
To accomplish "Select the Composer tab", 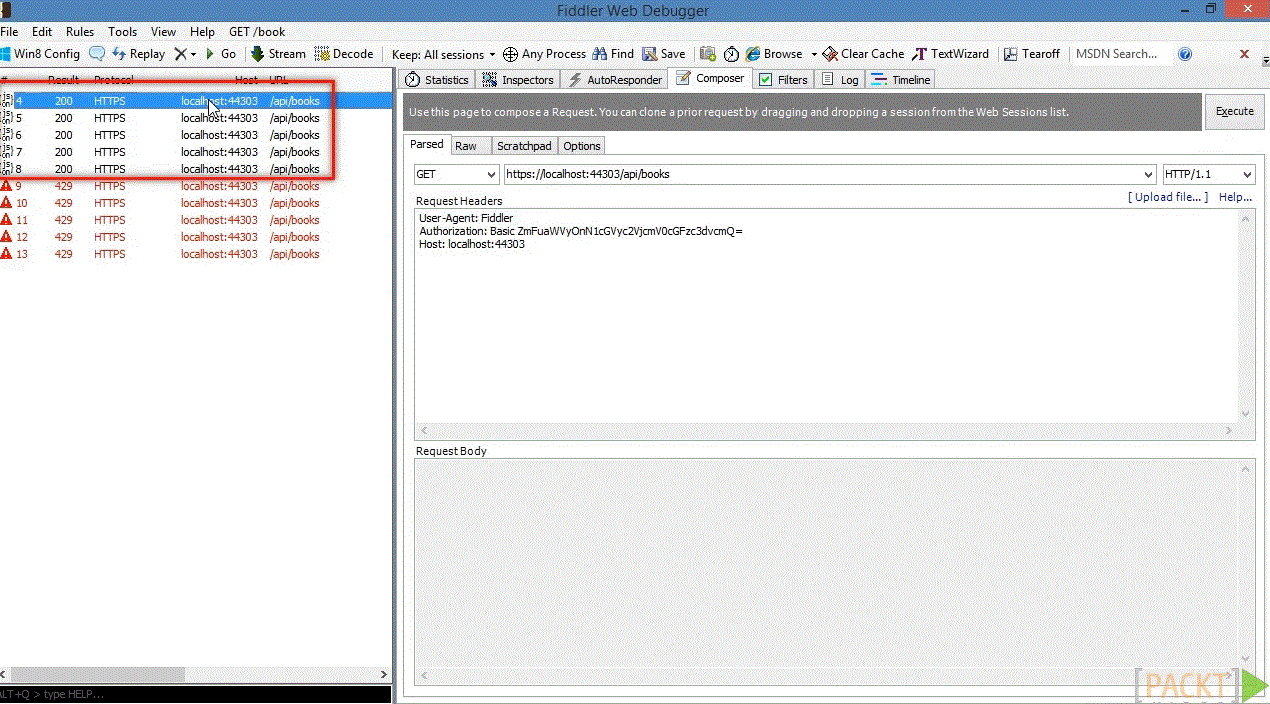I will [x=710, y=79].
